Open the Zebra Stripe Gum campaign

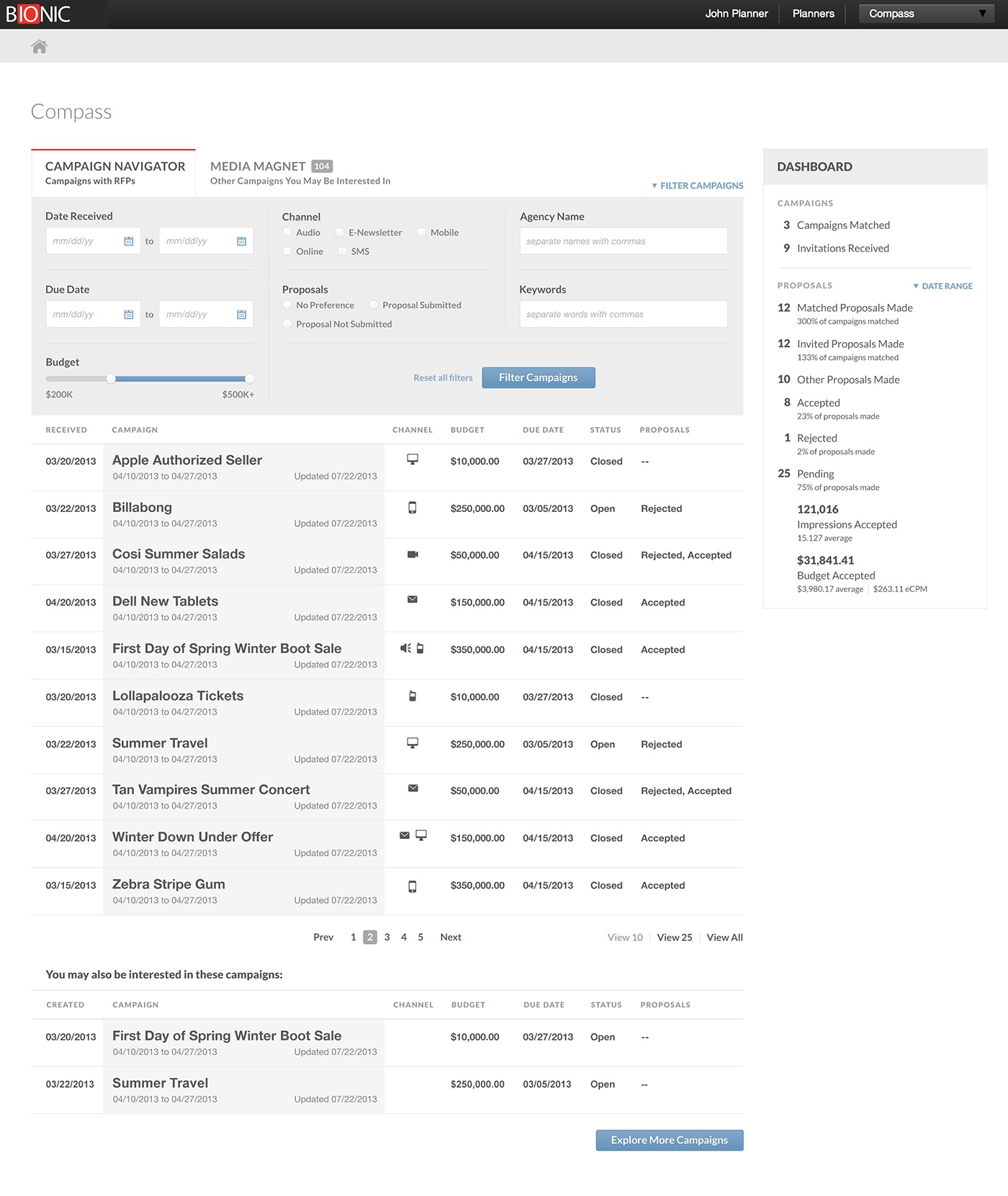coord(168,884)
